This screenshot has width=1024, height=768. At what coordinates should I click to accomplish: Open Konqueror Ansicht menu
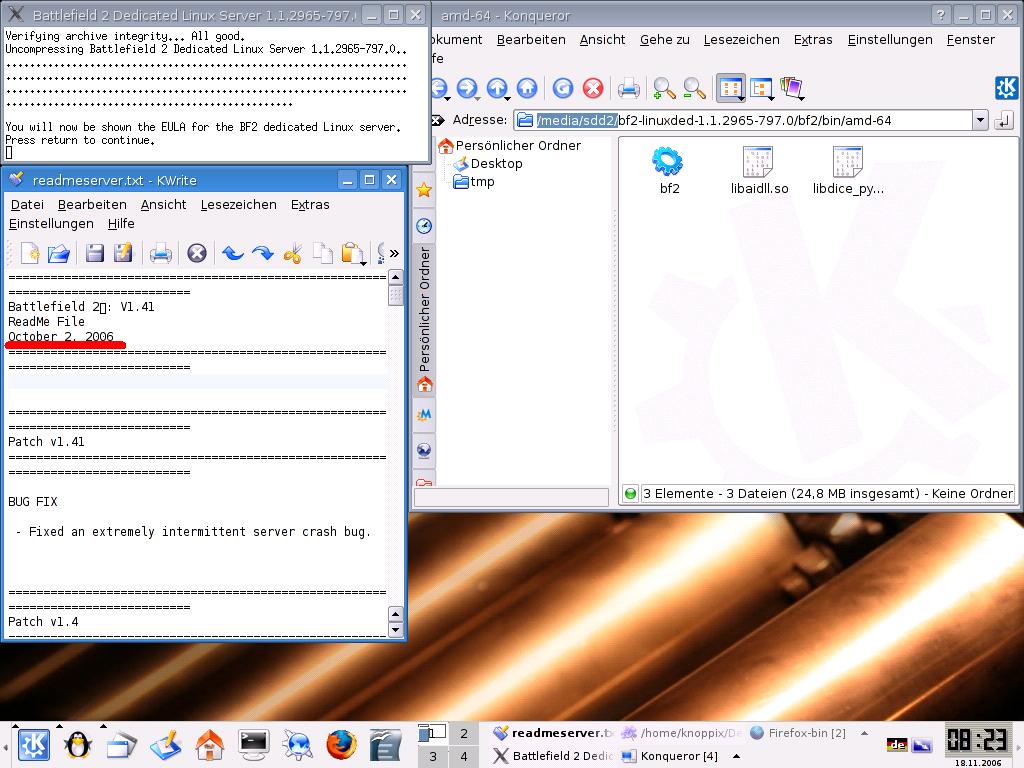(602, 39)
